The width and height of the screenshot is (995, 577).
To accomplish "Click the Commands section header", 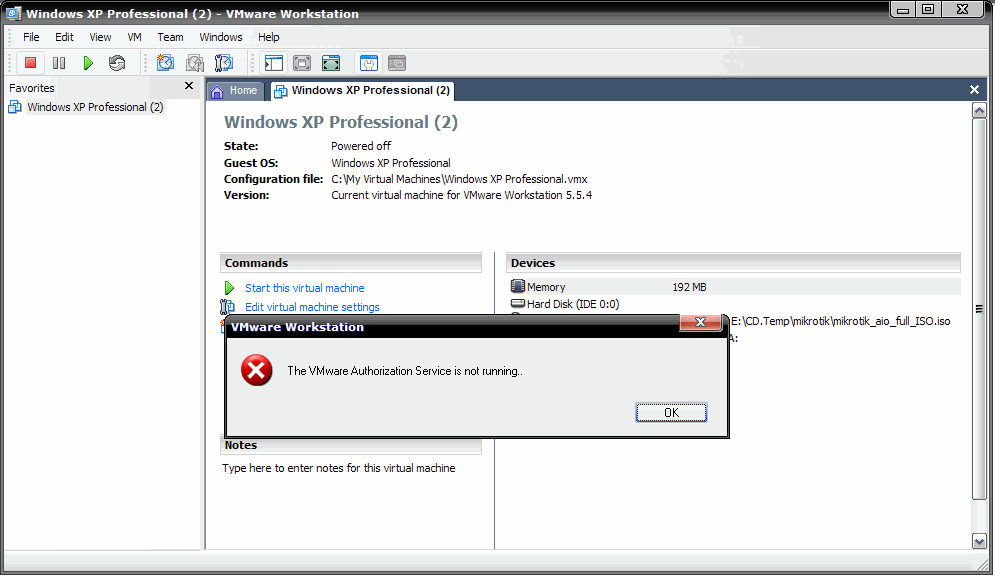I will click(351, 263).
